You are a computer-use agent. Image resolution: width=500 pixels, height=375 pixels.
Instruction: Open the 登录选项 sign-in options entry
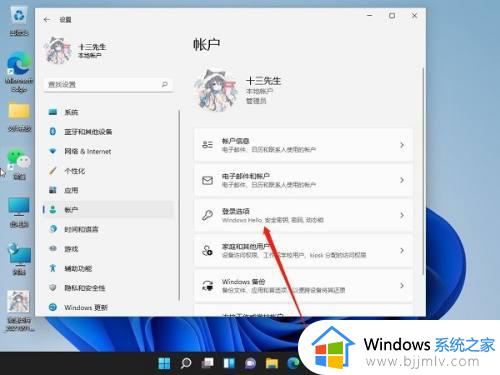(304, 215)
